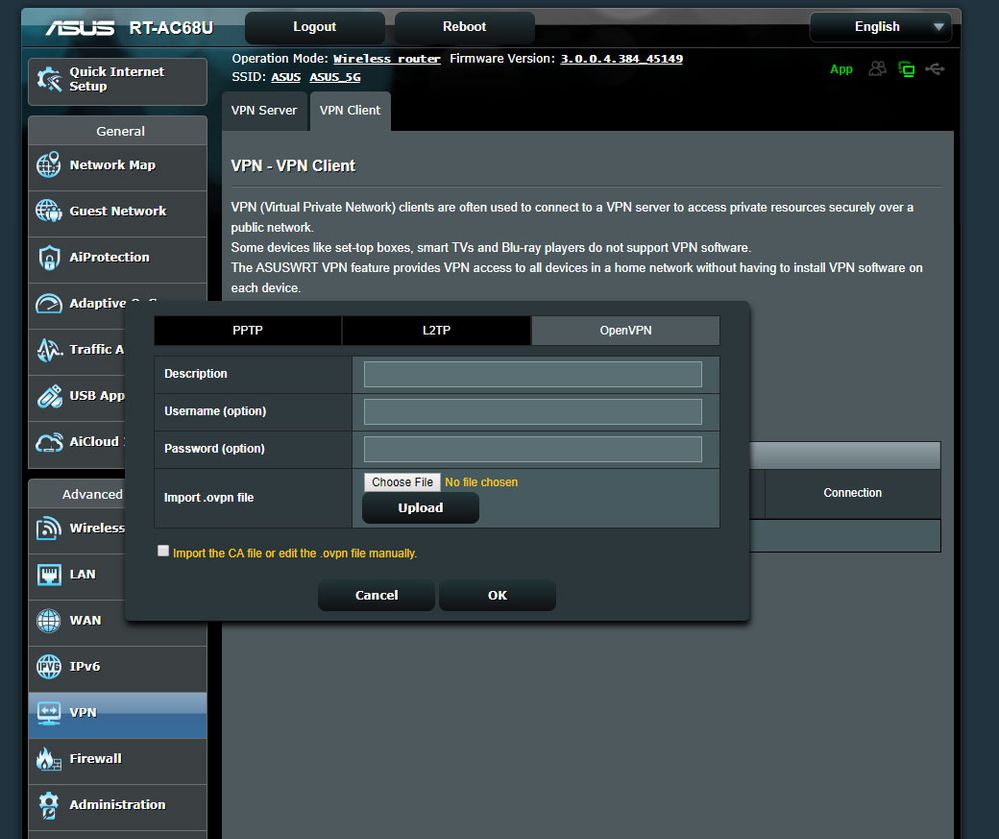Click Choose File to import .ovpn
The image size is (999, 839).
(x=402, y=482)
